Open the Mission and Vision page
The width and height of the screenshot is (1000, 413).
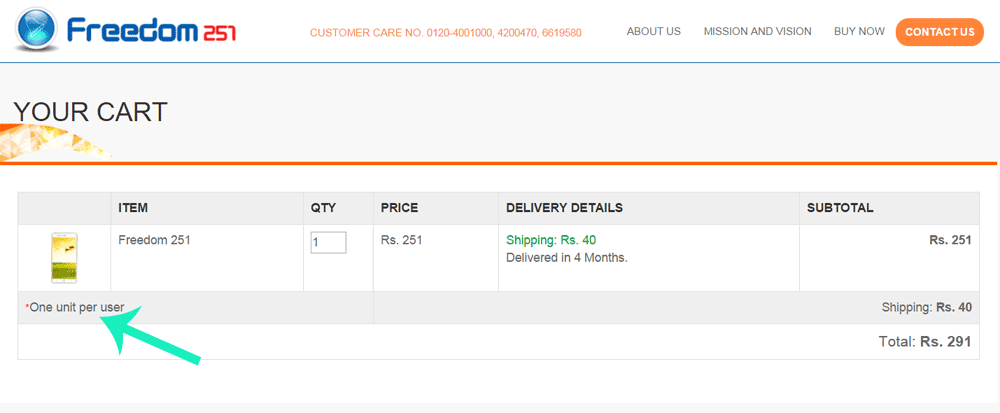[758, 31]
